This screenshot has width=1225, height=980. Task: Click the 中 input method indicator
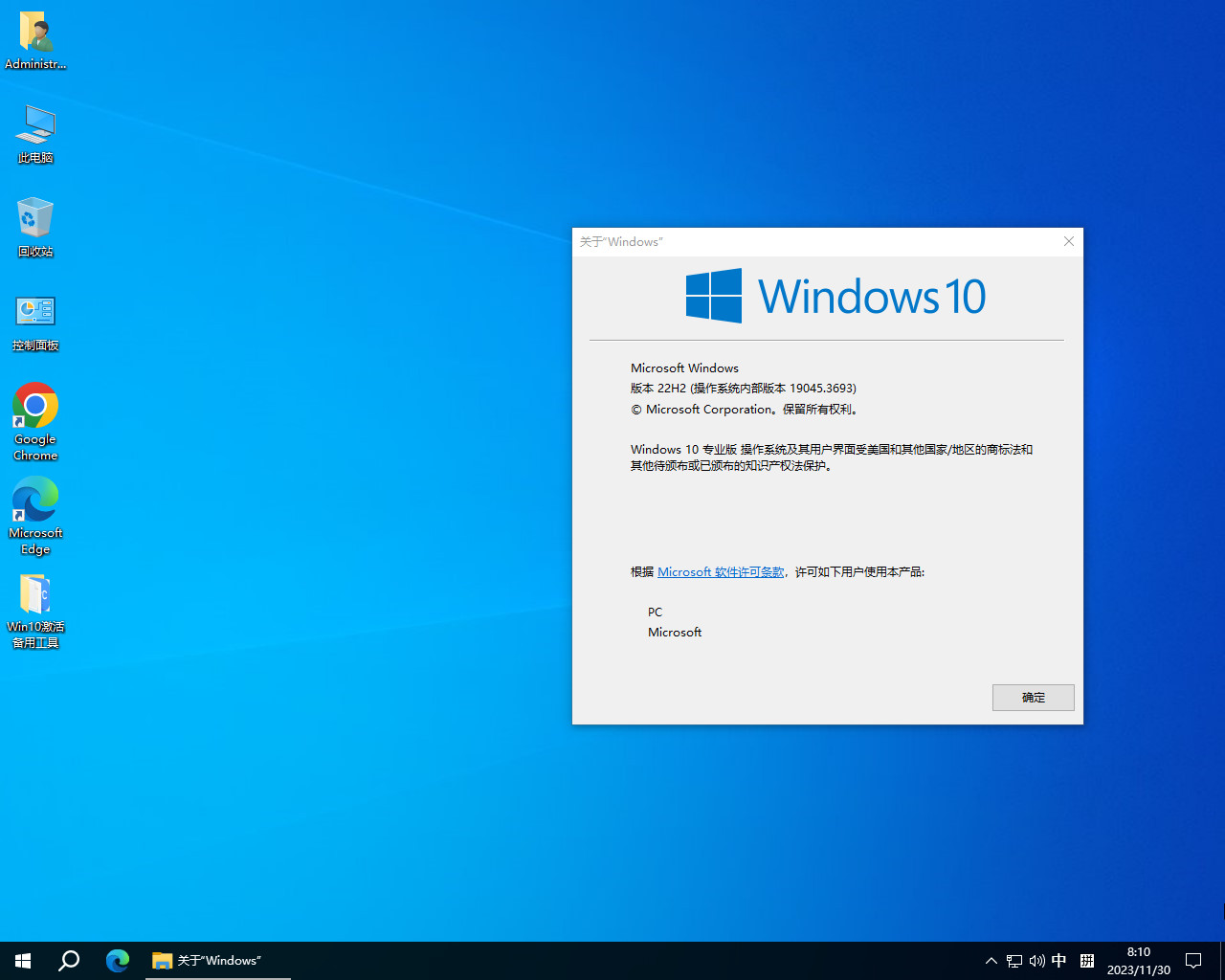click(x=1059, y=961)
